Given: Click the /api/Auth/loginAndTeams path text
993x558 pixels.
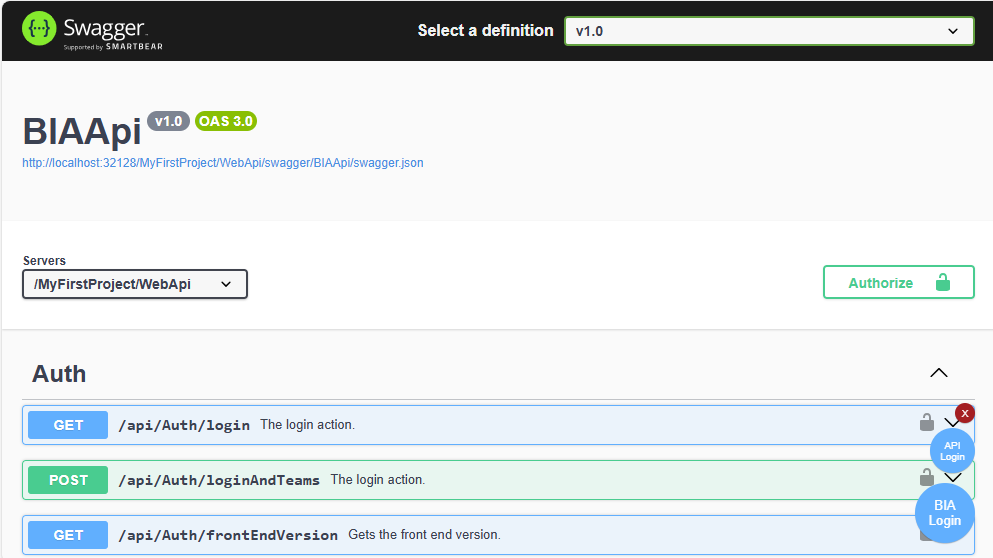Looking at the screenshot, I should coord(219,480).
